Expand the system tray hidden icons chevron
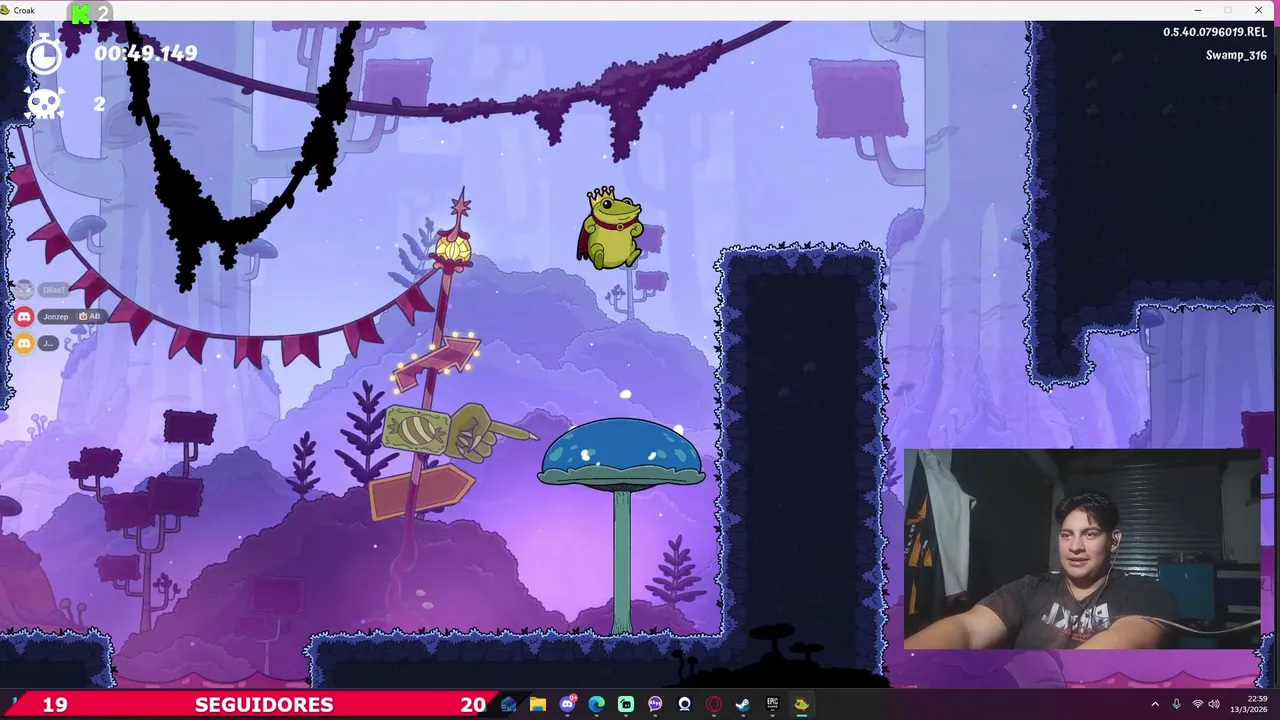Screen dimensions: 1280x720 pyautogui.click(x=1155, y=704)
